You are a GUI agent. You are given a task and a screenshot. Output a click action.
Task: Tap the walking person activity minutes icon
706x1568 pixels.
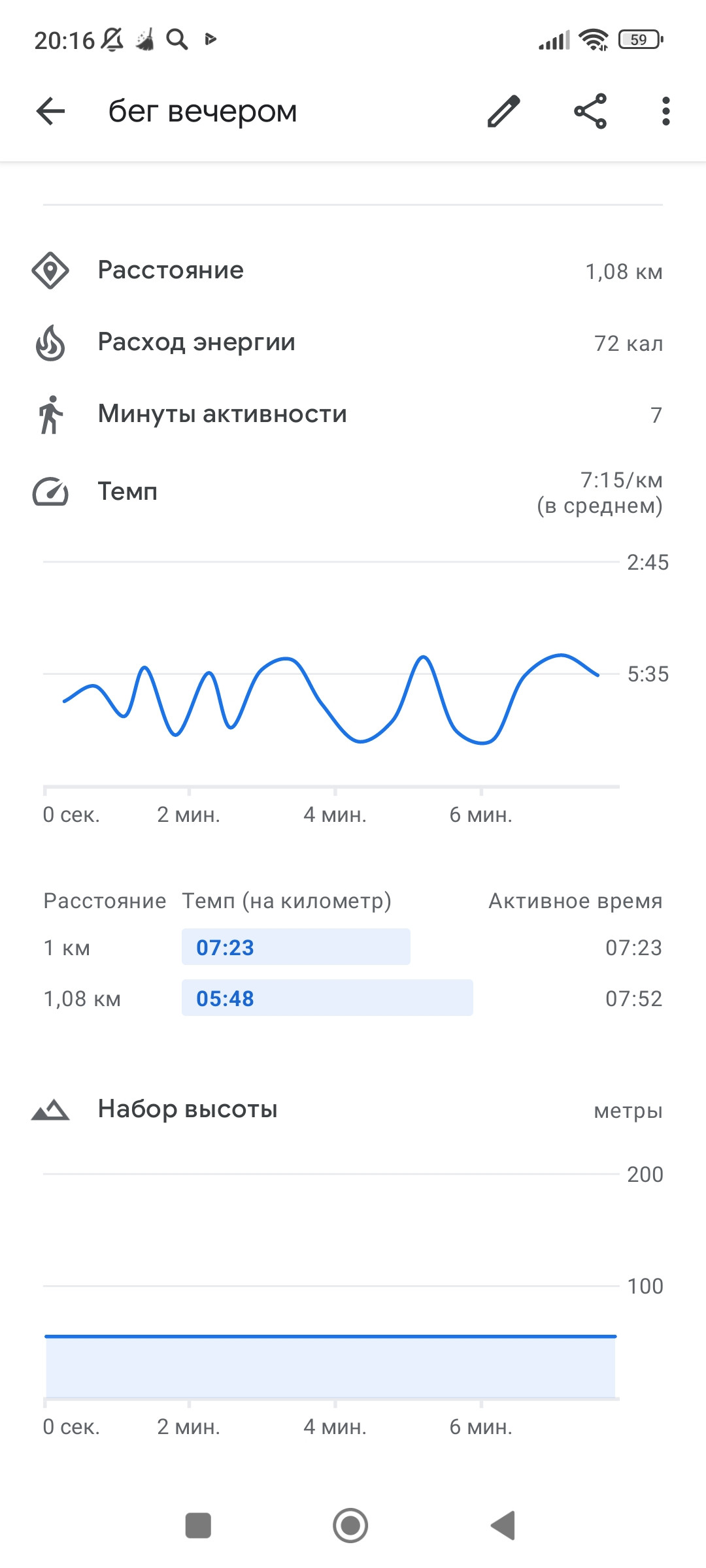[50, 414]
